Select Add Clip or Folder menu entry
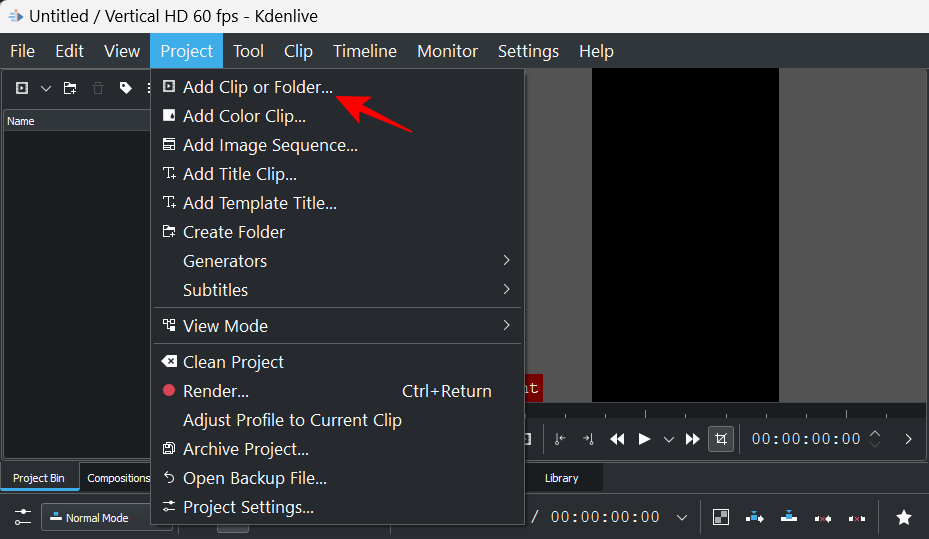This screenshot has width=929, height=539. pos(257,87)
